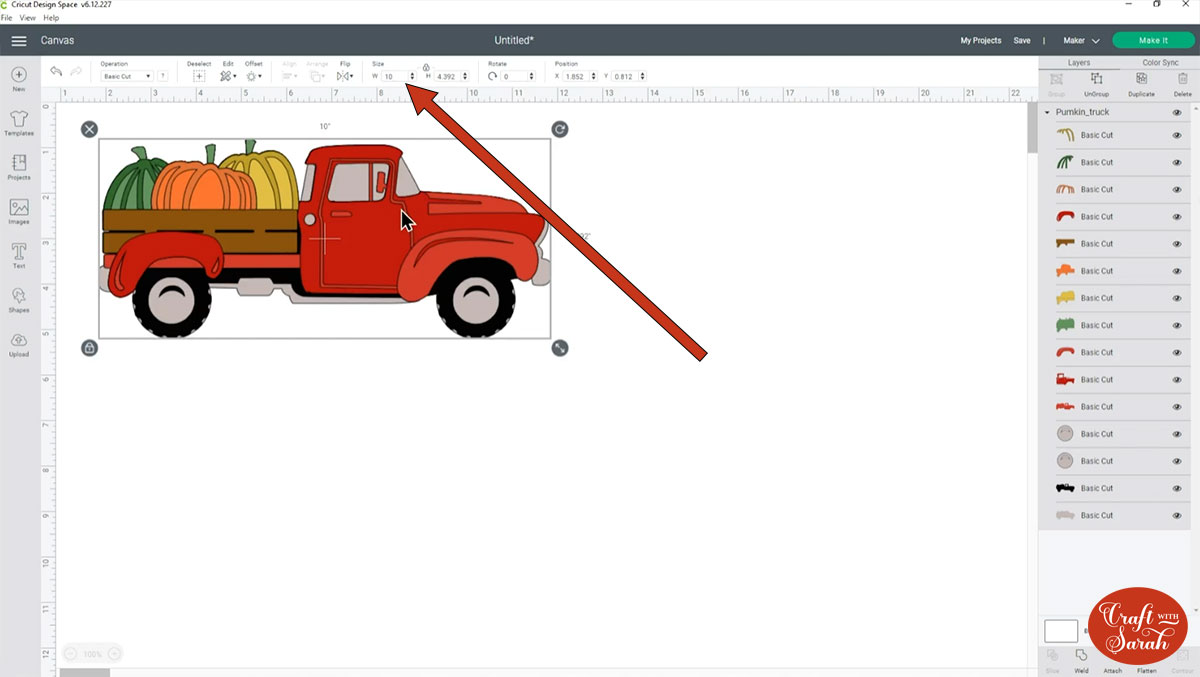Click the rotate handle on the truck selection
The image size is (1200, 677).
click(560, 129)
